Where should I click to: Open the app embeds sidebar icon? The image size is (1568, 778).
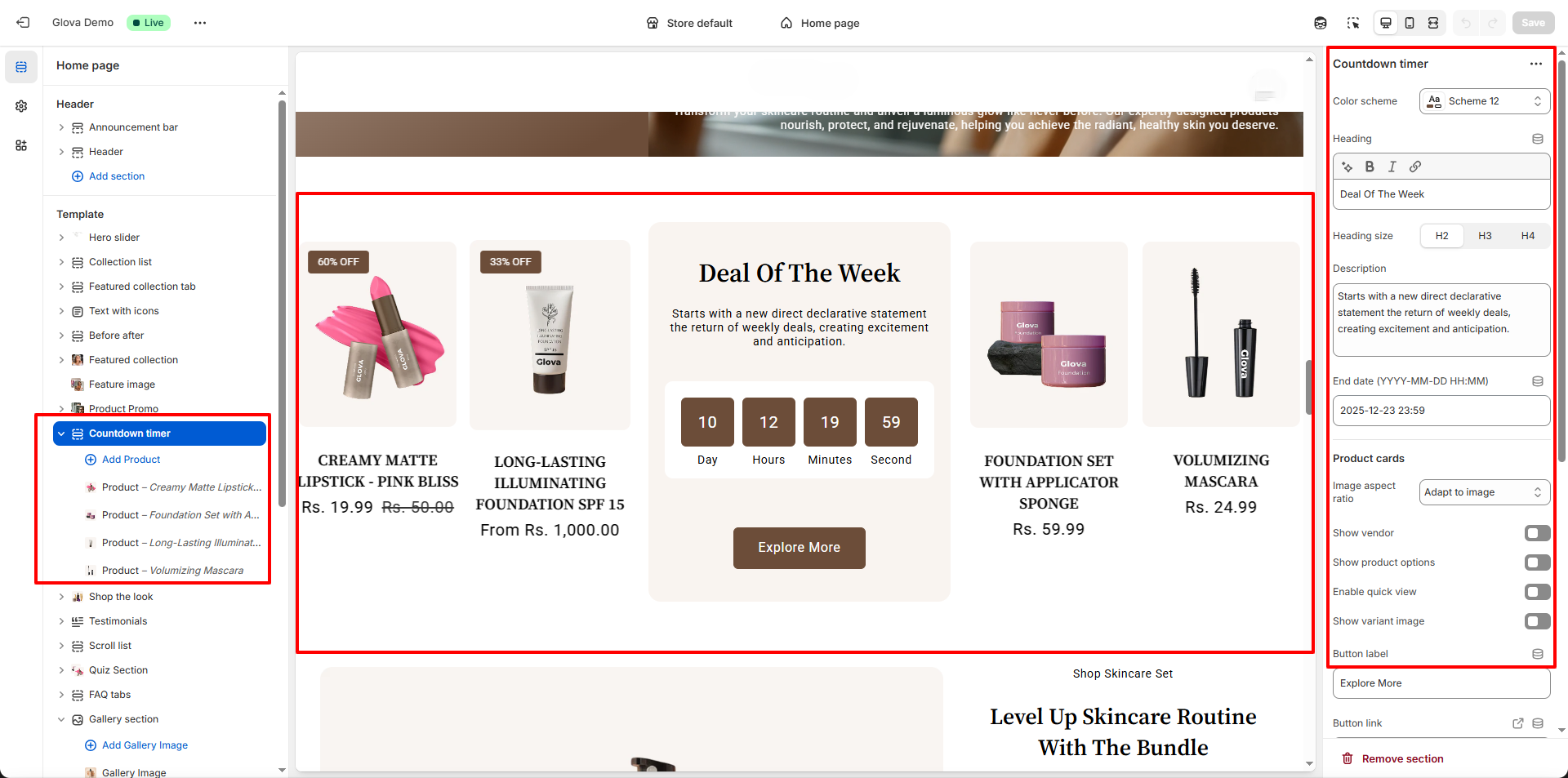click(x=21, y=145)
